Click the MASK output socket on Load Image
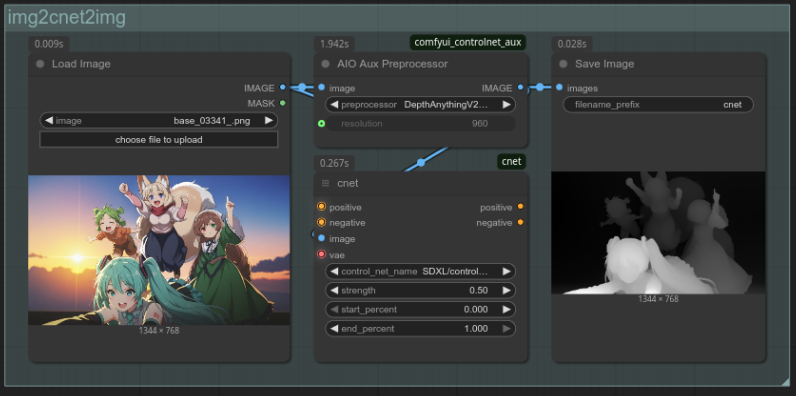Viewport: 796px width, 396px height. tap(283, 103)
